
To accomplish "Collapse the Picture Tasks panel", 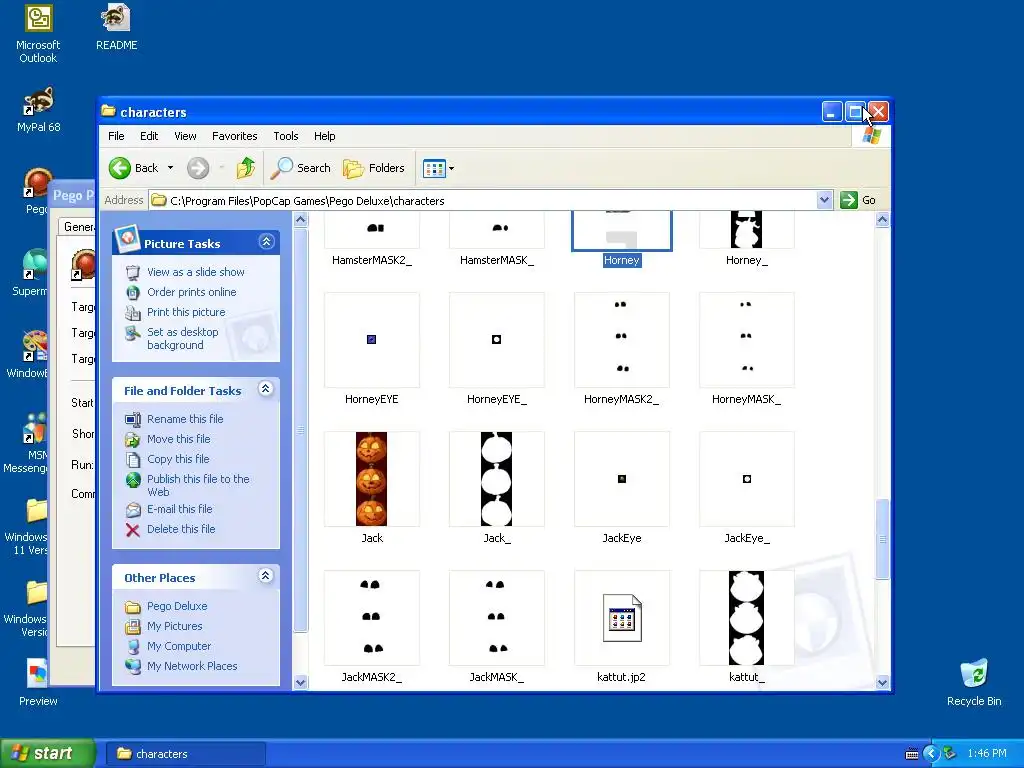I will click(x=266, y=242).
